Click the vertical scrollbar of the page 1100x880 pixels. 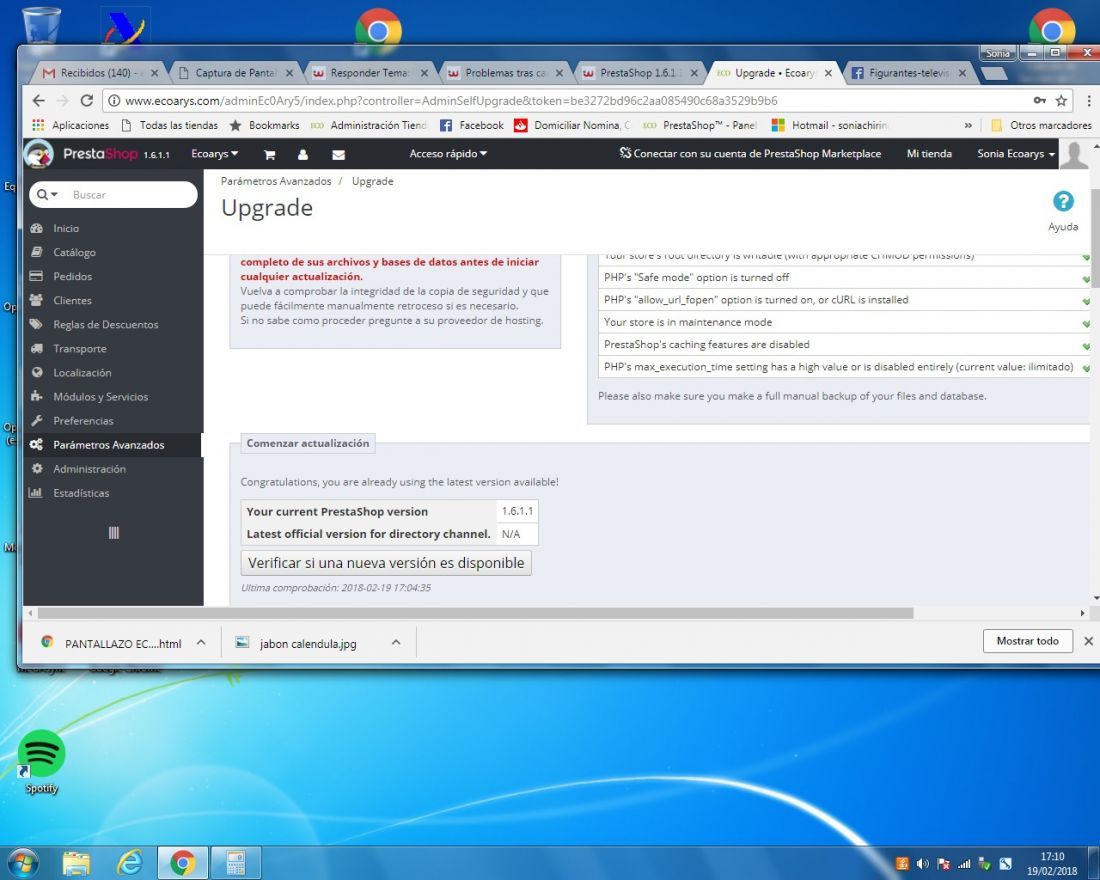(x=1094, y=239)
